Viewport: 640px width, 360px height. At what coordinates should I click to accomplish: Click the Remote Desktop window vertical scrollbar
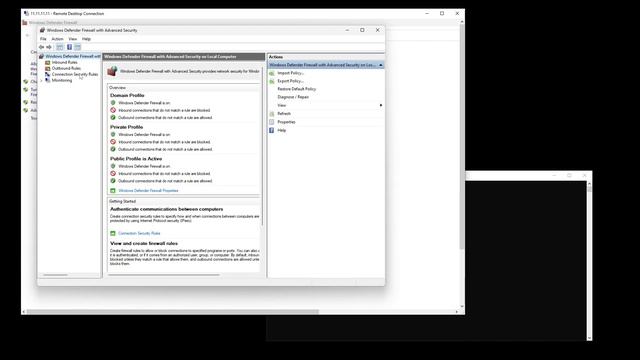point(462,137)
